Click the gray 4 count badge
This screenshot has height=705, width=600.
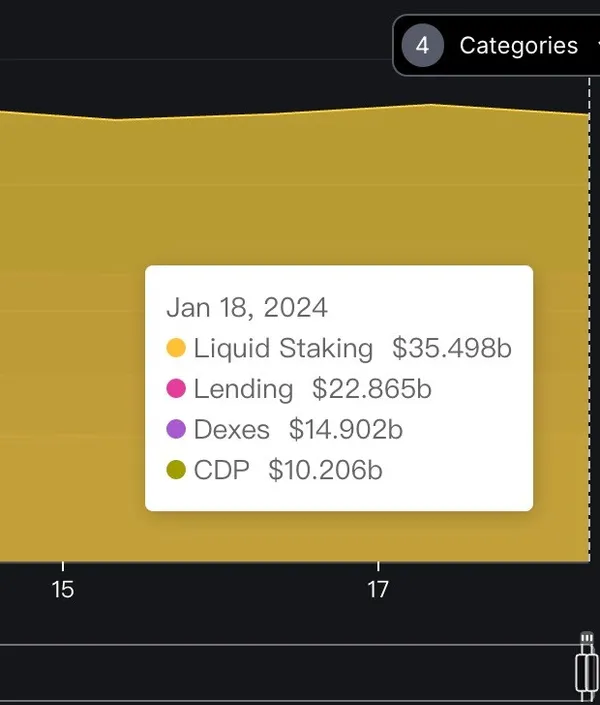[422, 46]
